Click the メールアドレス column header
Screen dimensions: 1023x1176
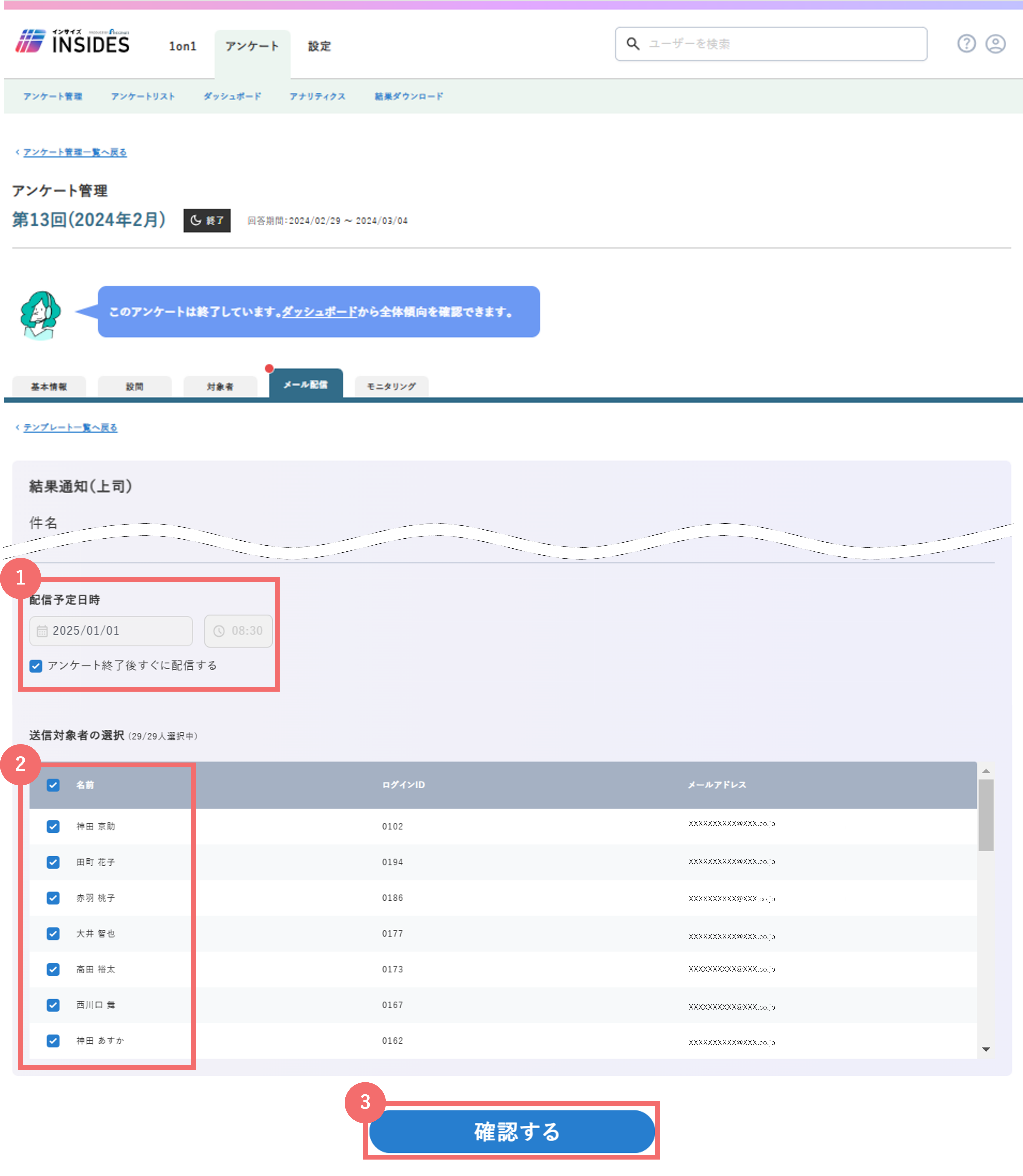coord(717,785)
